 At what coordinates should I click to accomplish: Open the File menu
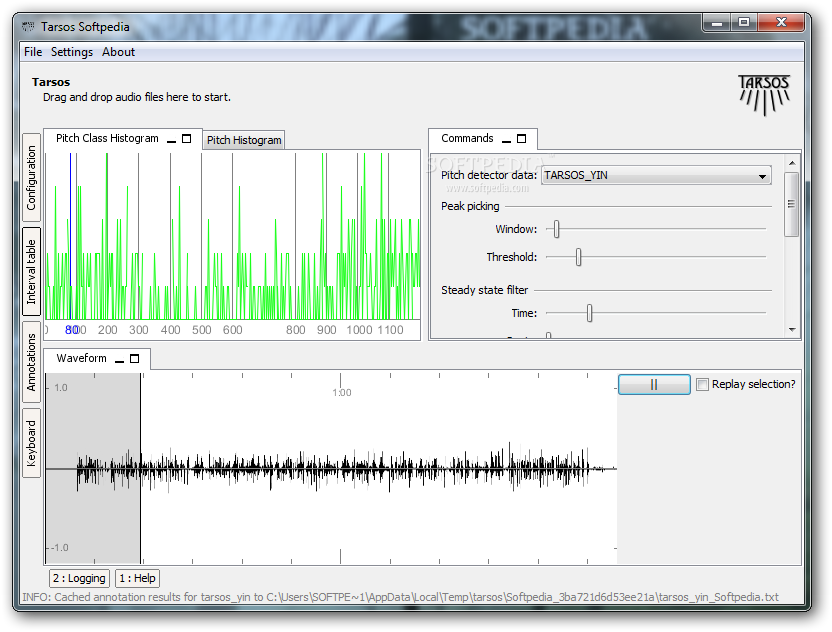(x=33, y=52)
